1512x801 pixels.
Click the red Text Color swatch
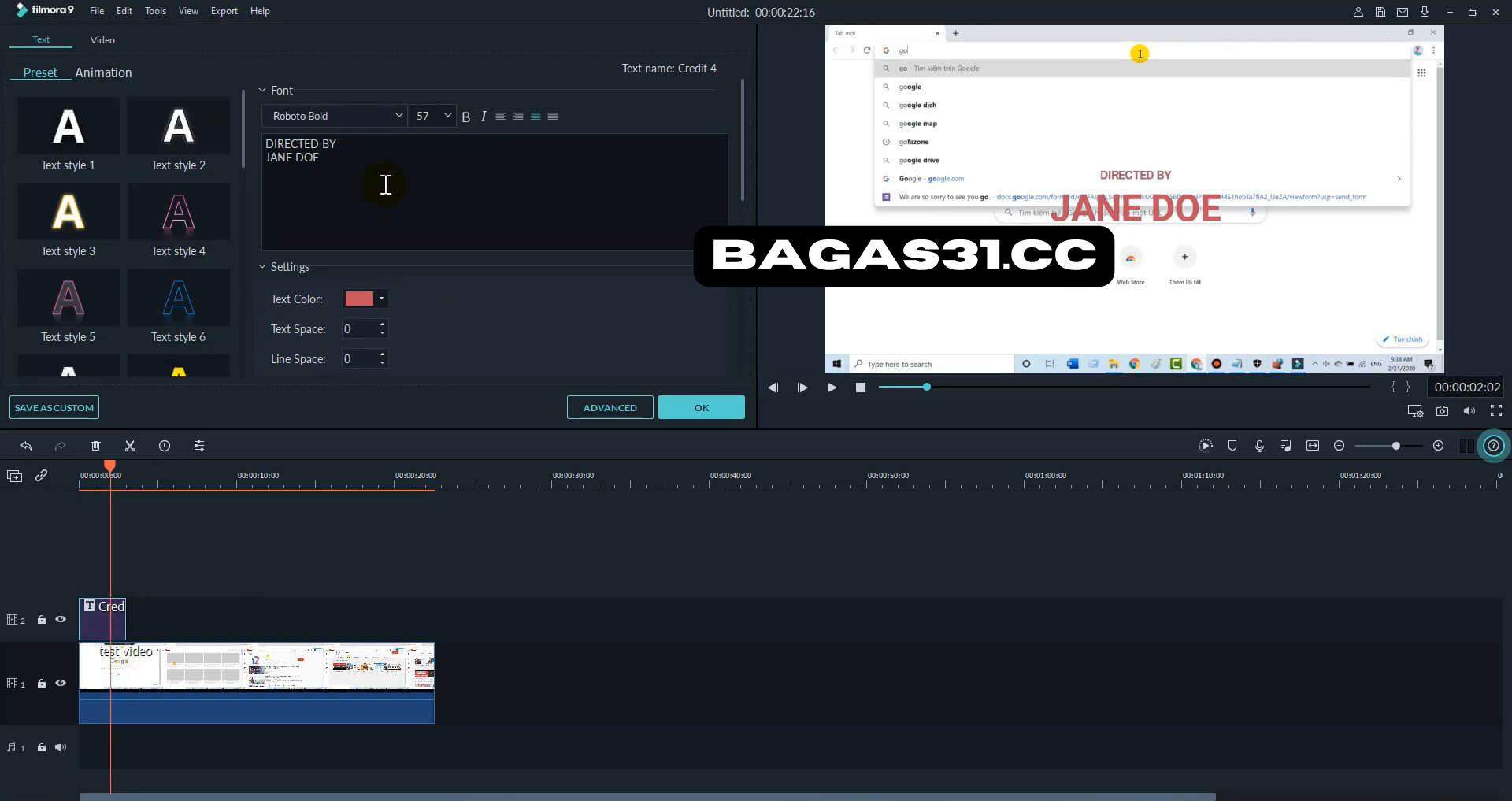(x=359, y=299)
